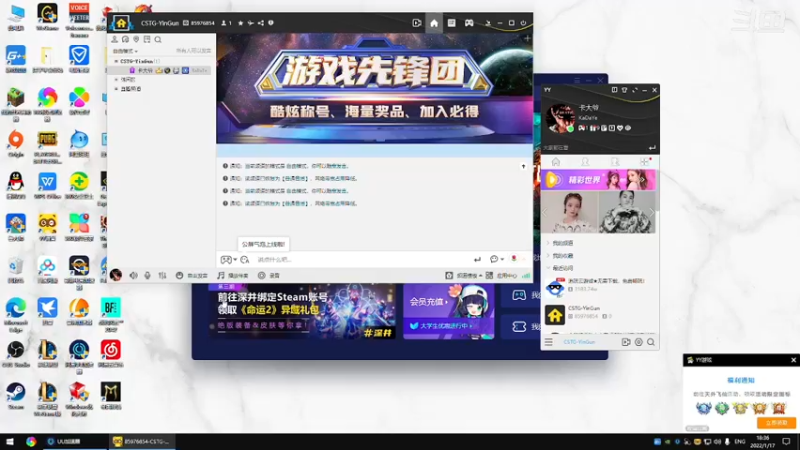Click the skin shirt icon in YY main window title
Image resolution: width=800 pixels, height=450 pixels.
624,90
